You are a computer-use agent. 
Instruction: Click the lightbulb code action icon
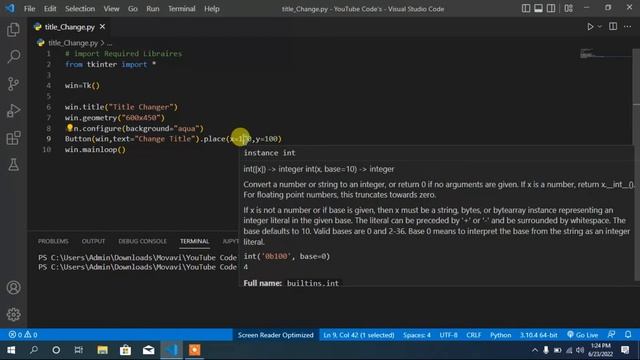point(69,128)
